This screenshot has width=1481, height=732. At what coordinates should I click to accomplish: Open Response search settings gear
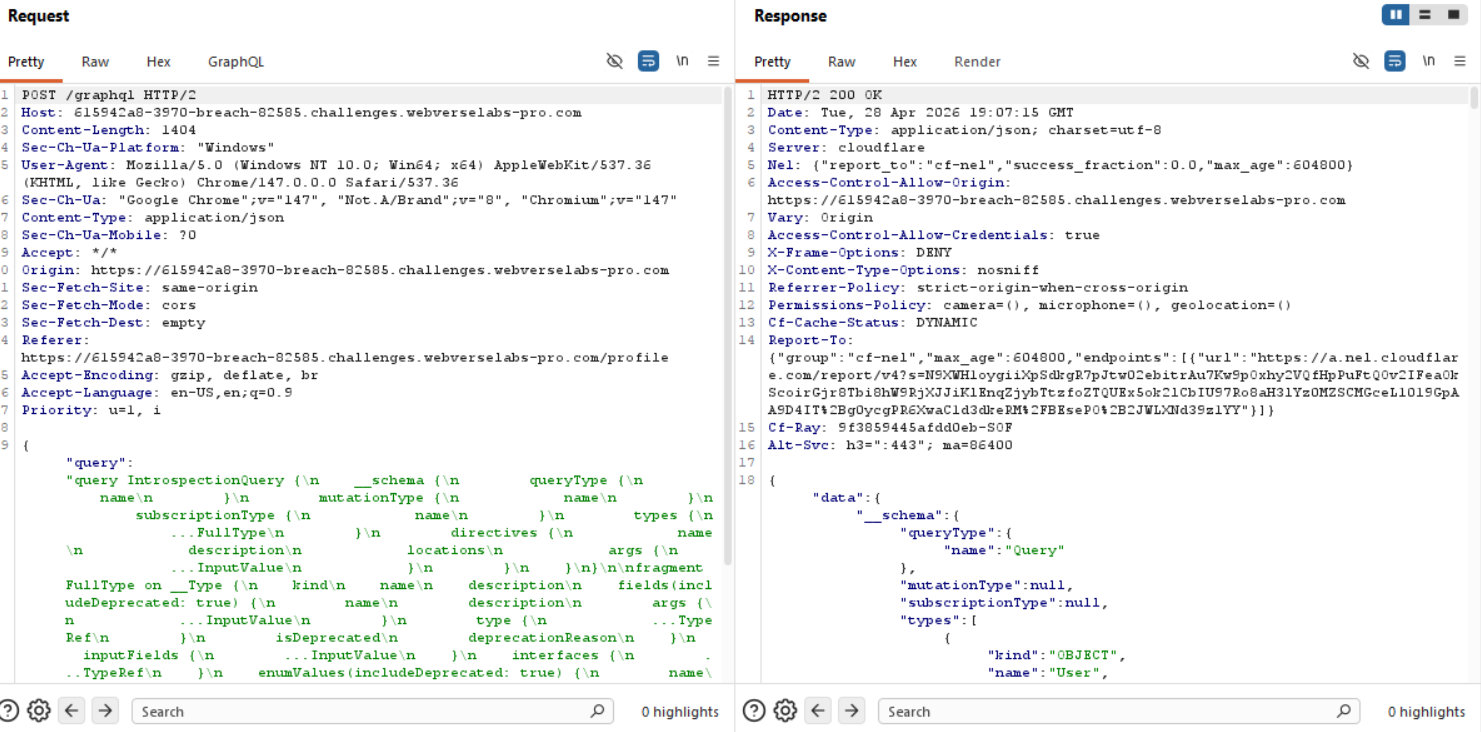tap(785, 711)
